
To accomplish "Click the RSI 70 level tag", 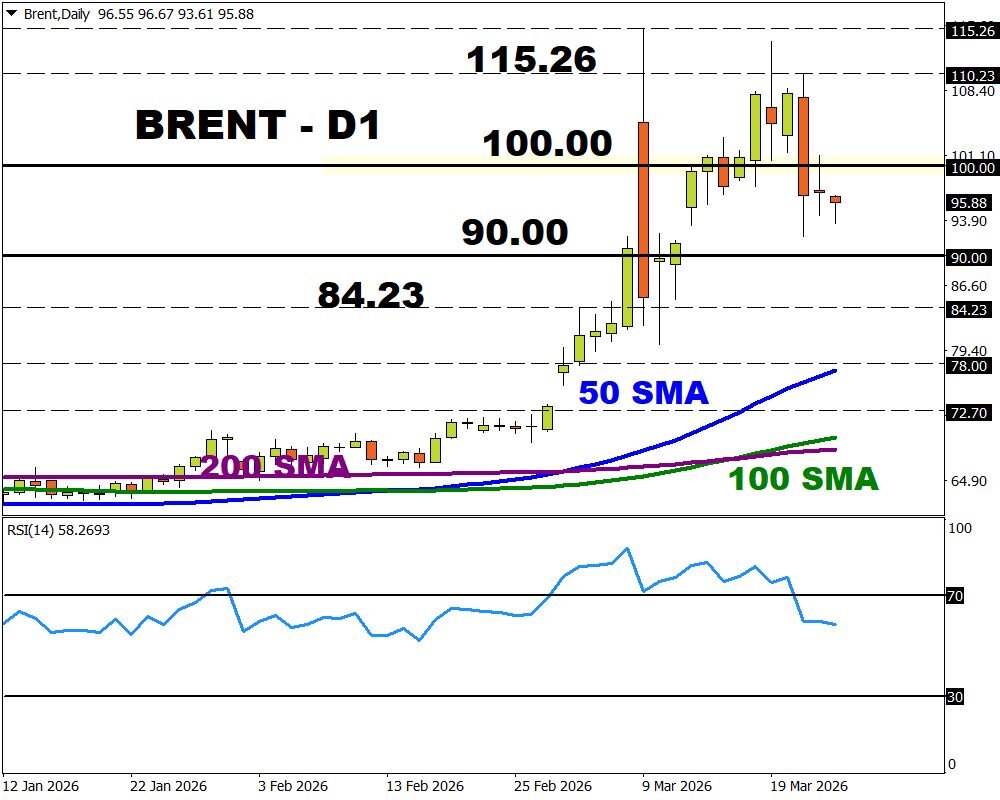I will (x=954, y=596).
